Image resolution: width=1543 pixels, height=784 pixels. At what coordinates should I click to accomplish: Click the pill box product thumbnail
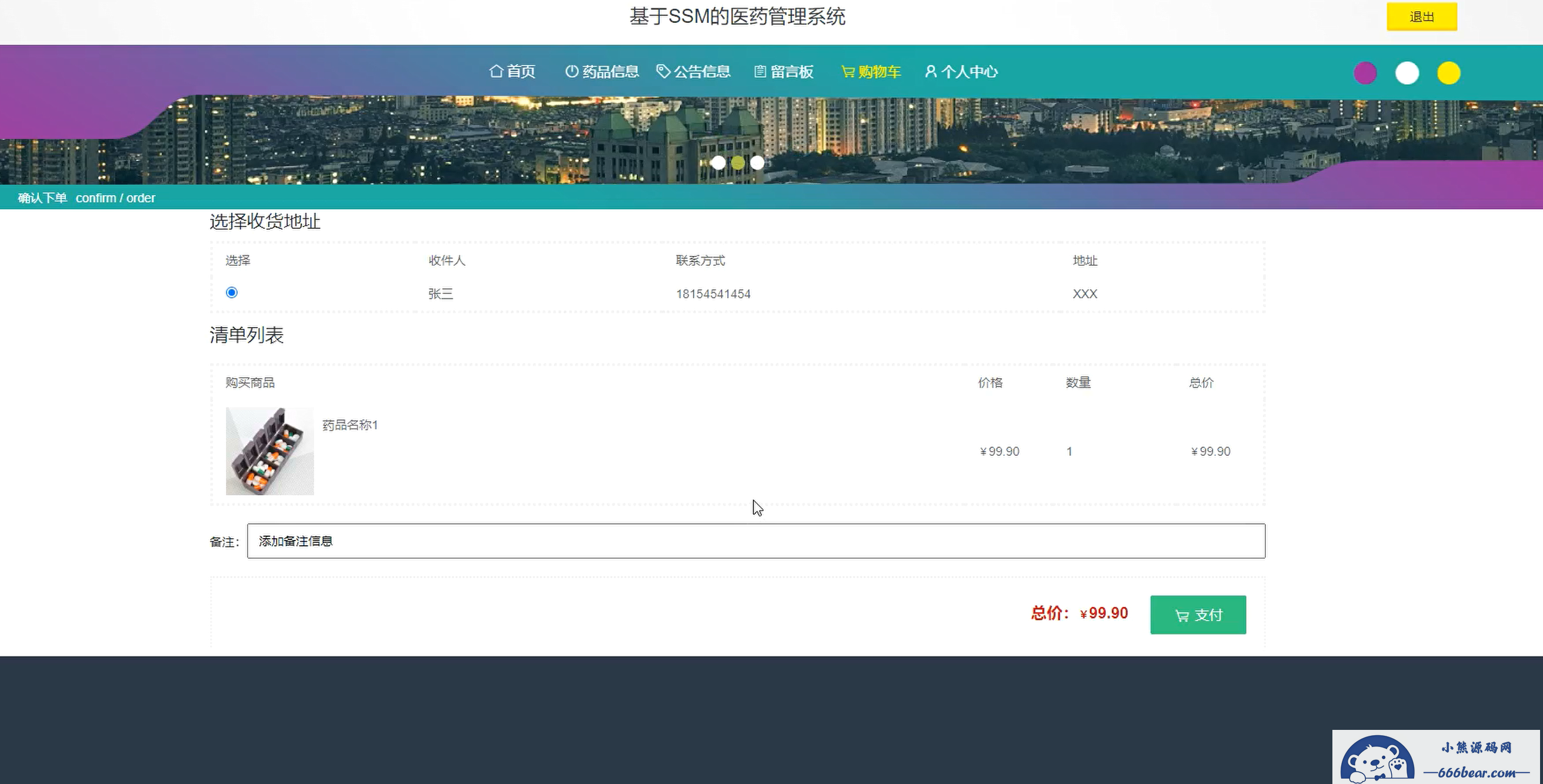(x=269, y=451)
